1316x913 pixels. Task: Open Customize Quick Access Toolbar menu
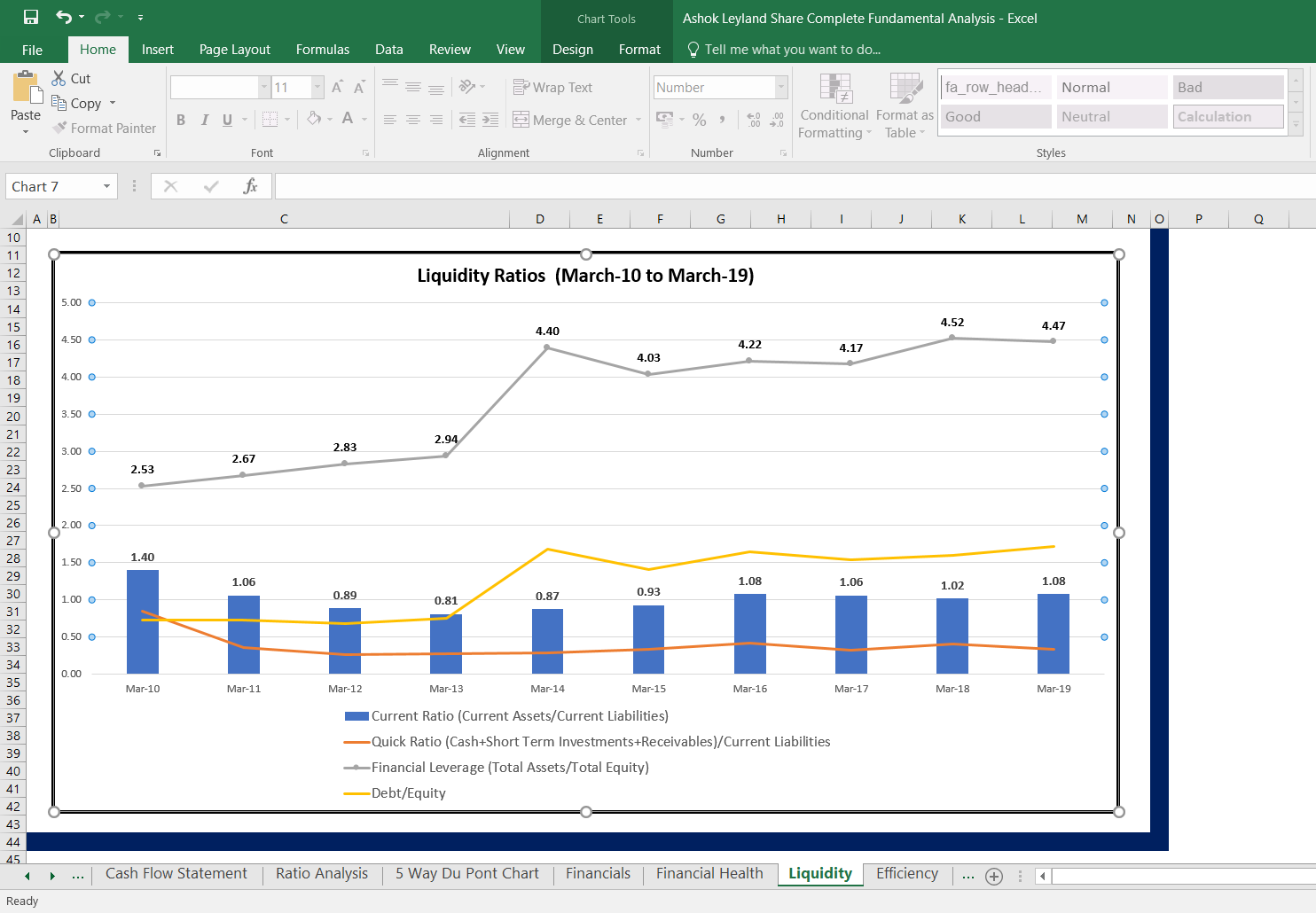click(140, 18)
